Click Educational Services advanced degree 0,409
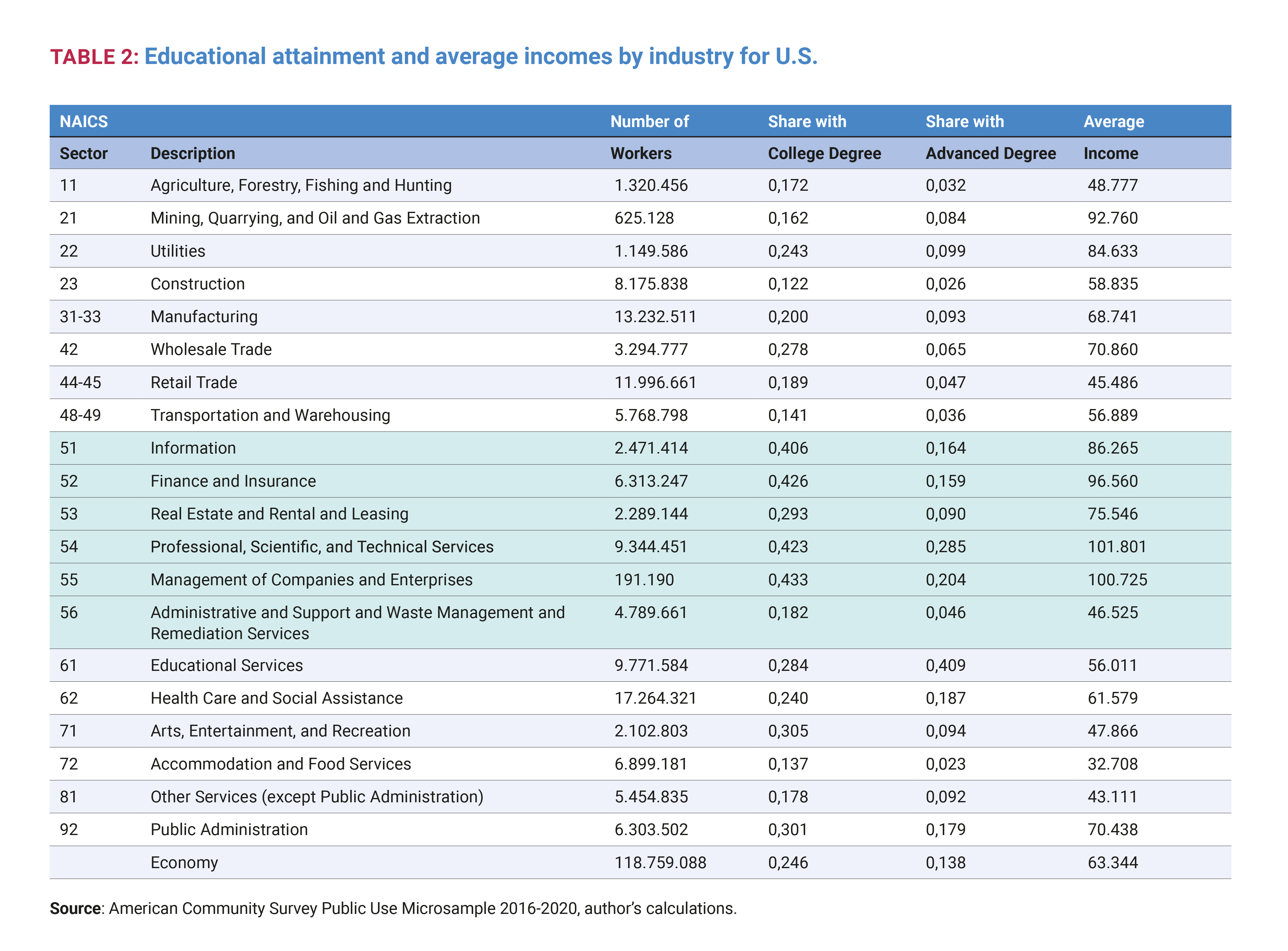Viewport: 1288px width, 951px height. 945,665
